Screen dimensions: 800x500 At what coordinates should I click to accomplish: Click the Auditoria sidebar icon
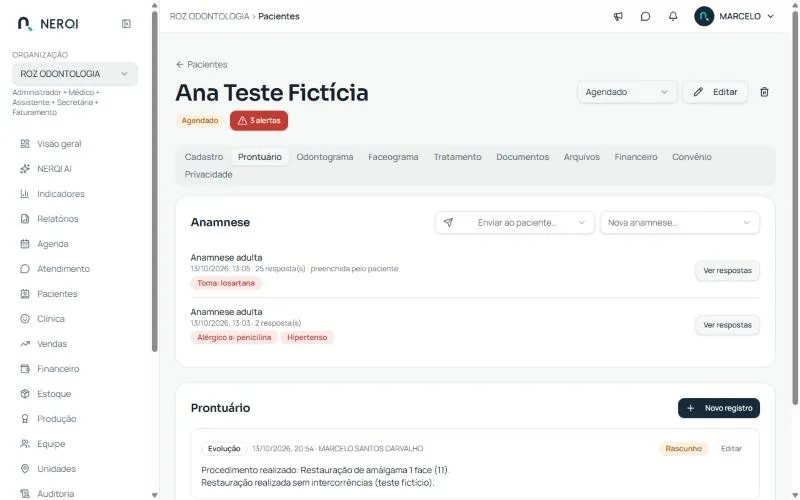pos(24,494)
